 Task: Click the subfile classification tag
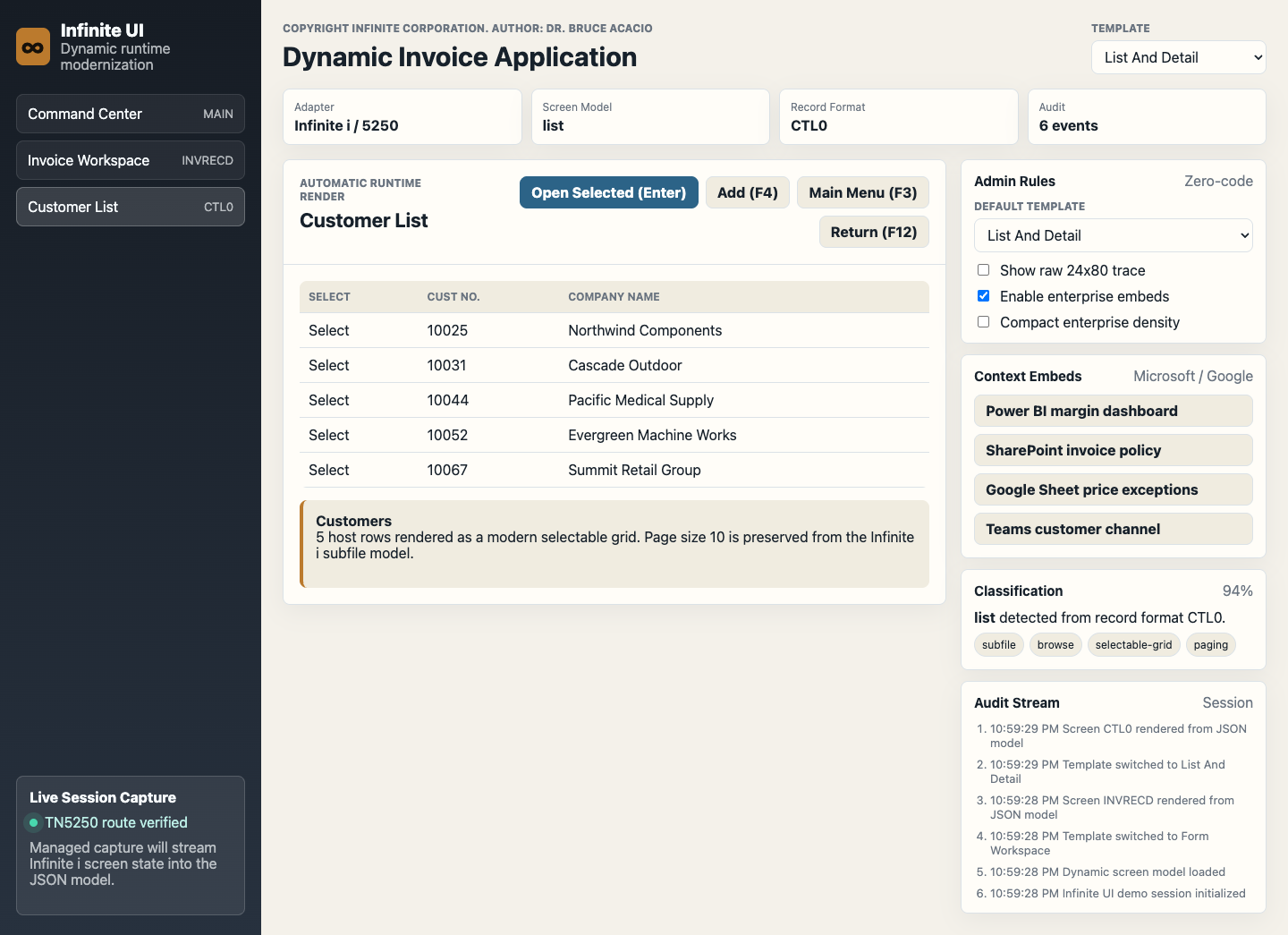[998, 644]
